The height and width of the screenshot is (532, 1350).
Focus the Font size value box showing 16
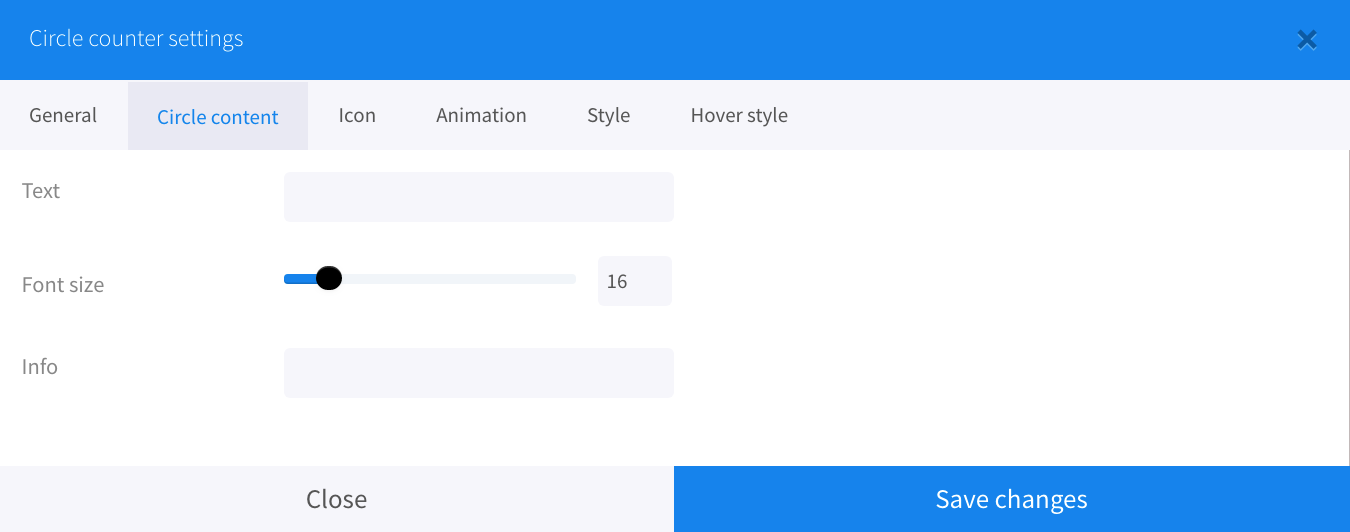pyautogui.click(x=635, y=281)
